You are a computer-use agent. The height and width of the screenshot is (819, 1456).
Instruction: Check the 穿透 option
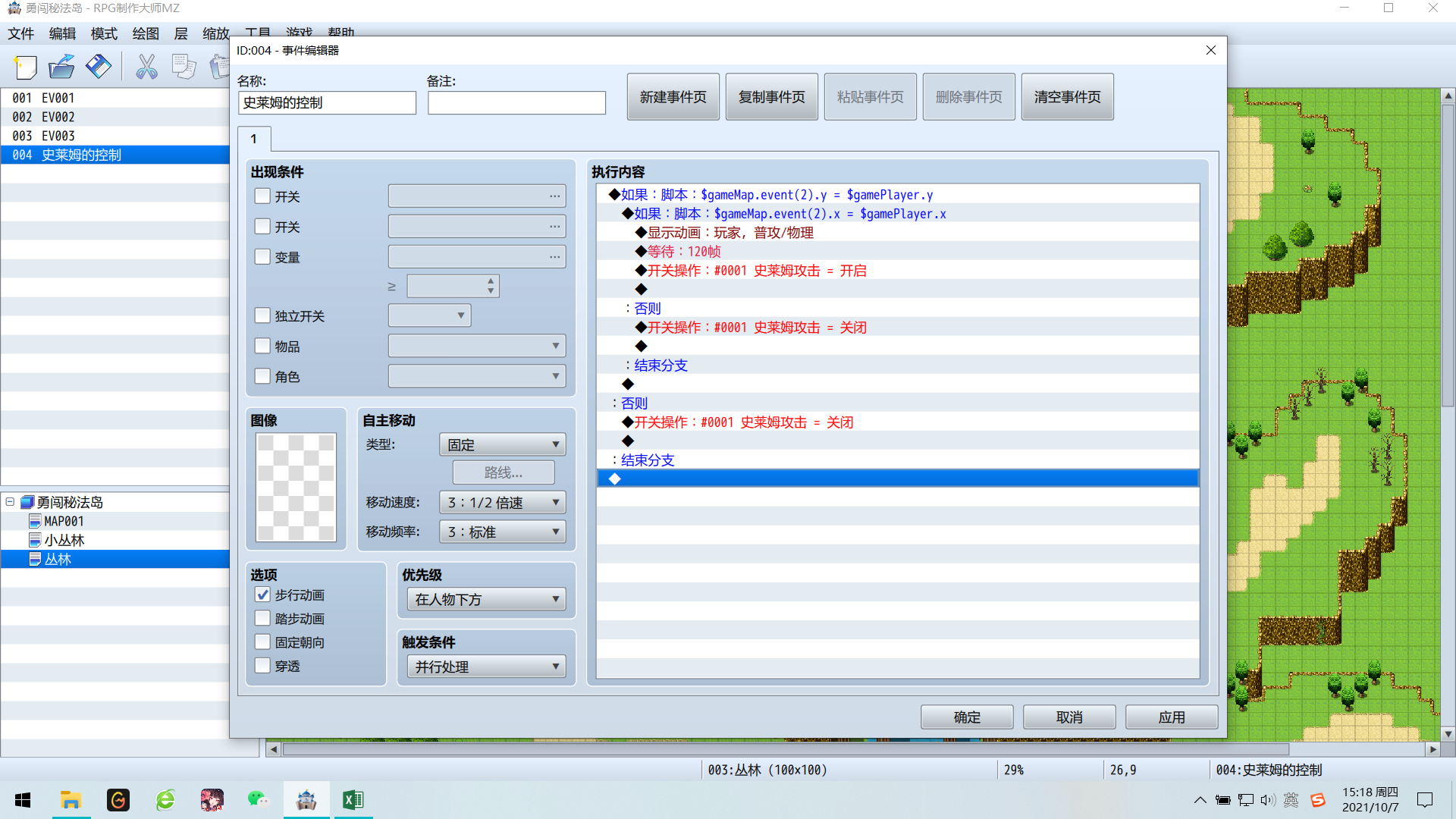(262, 665)
